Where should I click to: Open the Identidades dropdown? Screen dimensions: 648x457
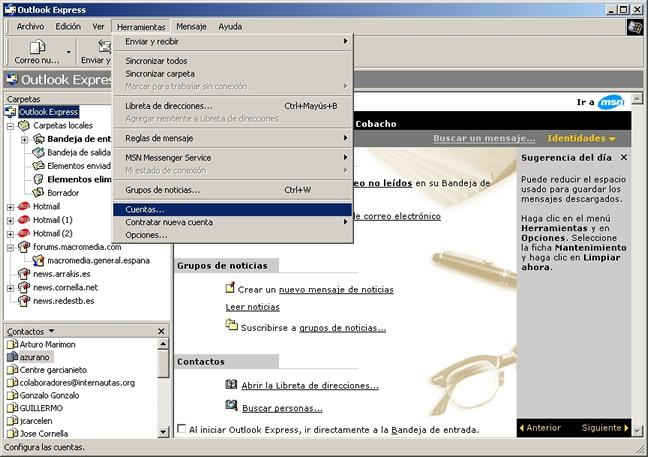click(581, 138)
